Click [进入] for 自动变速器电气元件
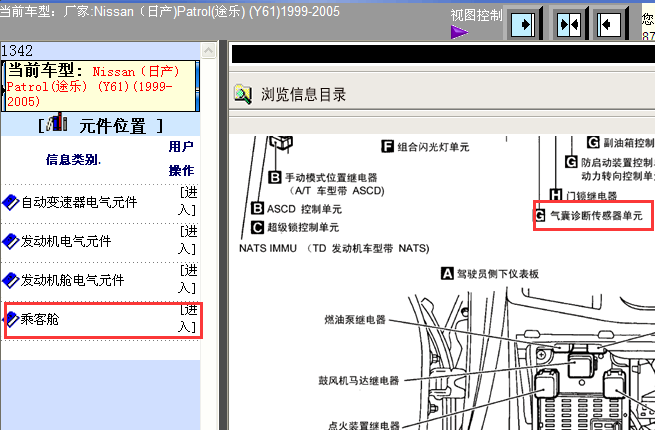The image size is (655, 430). click(188, 201)
